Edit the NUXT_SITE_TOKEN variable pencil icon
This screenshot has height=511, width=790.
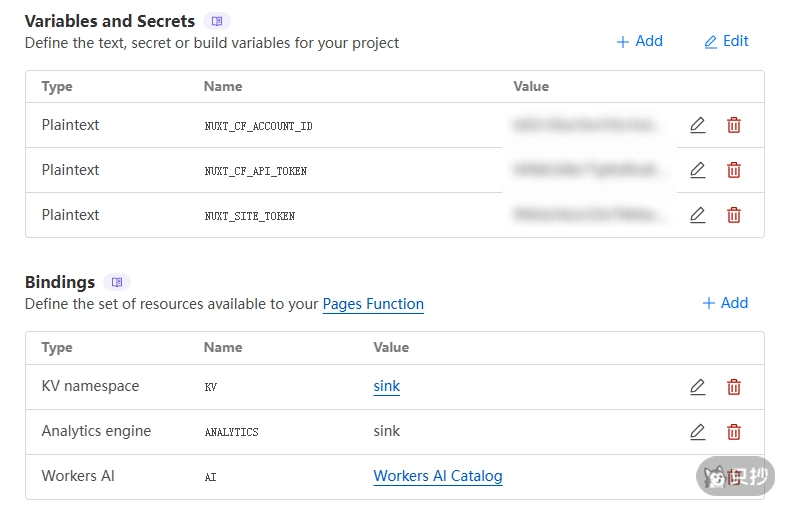(697, 215)
